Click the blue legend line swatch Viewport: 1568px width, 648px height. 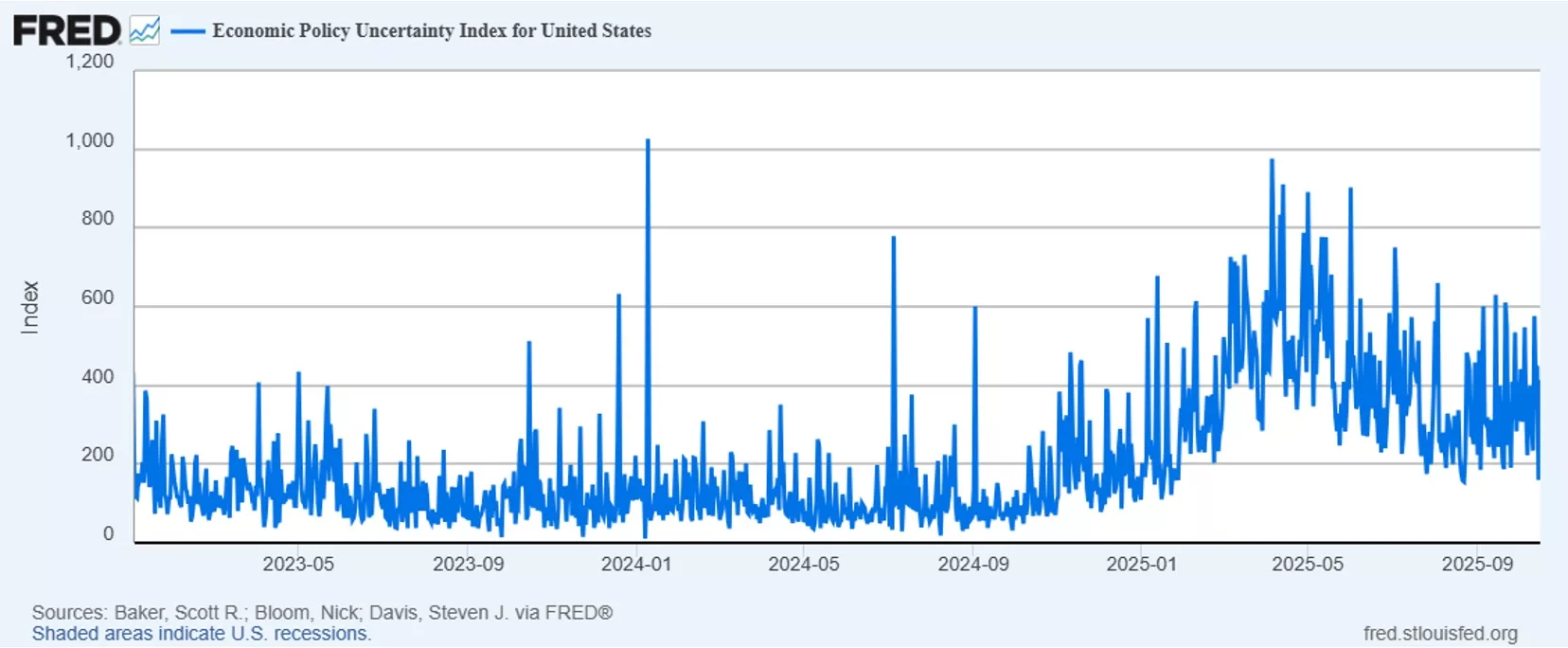[187, 31]
